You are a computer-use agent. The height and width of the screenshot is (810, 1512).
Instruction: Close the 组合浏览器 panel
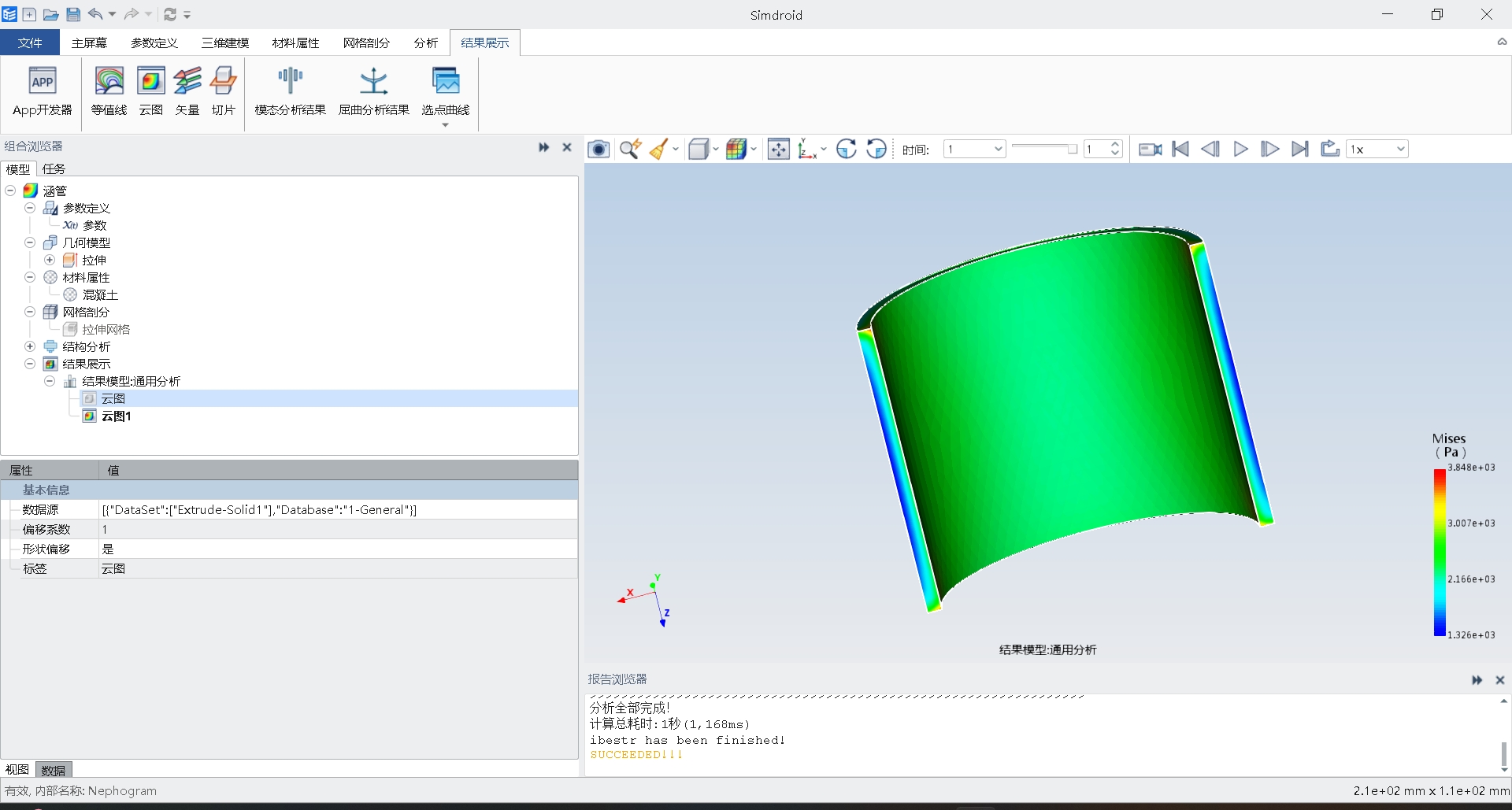coord(566,147)
